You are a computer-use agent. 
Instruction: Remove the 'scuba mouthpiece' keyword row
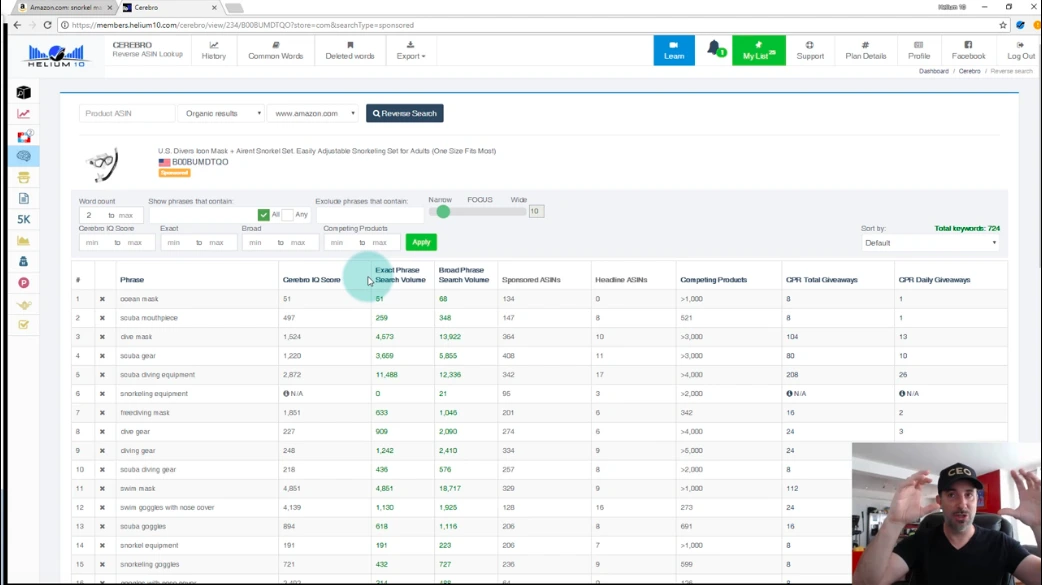click(x=102, y=318)
